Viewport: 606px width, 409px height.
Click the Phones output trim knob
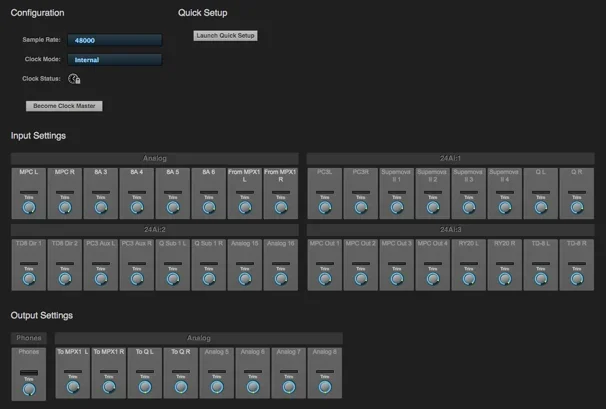pos(29,389)
